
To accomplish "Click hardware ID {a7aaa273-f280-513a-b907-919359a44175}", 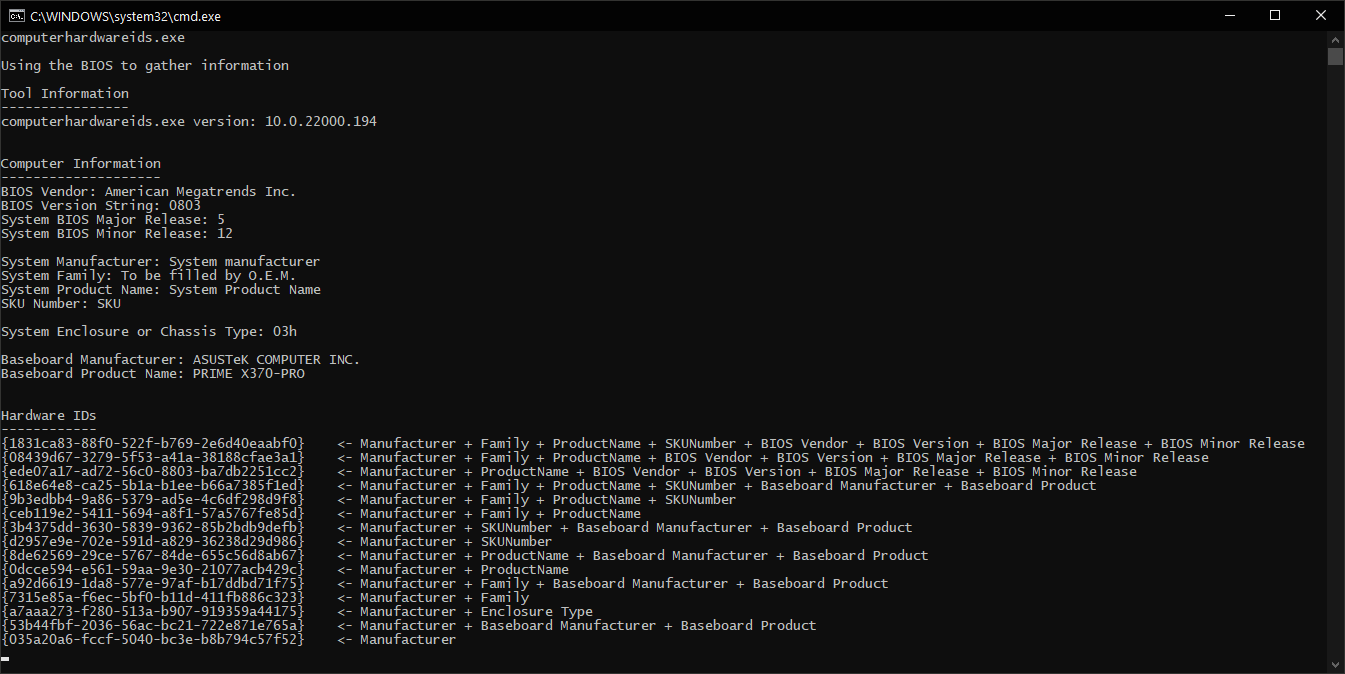I will (153, 611).
